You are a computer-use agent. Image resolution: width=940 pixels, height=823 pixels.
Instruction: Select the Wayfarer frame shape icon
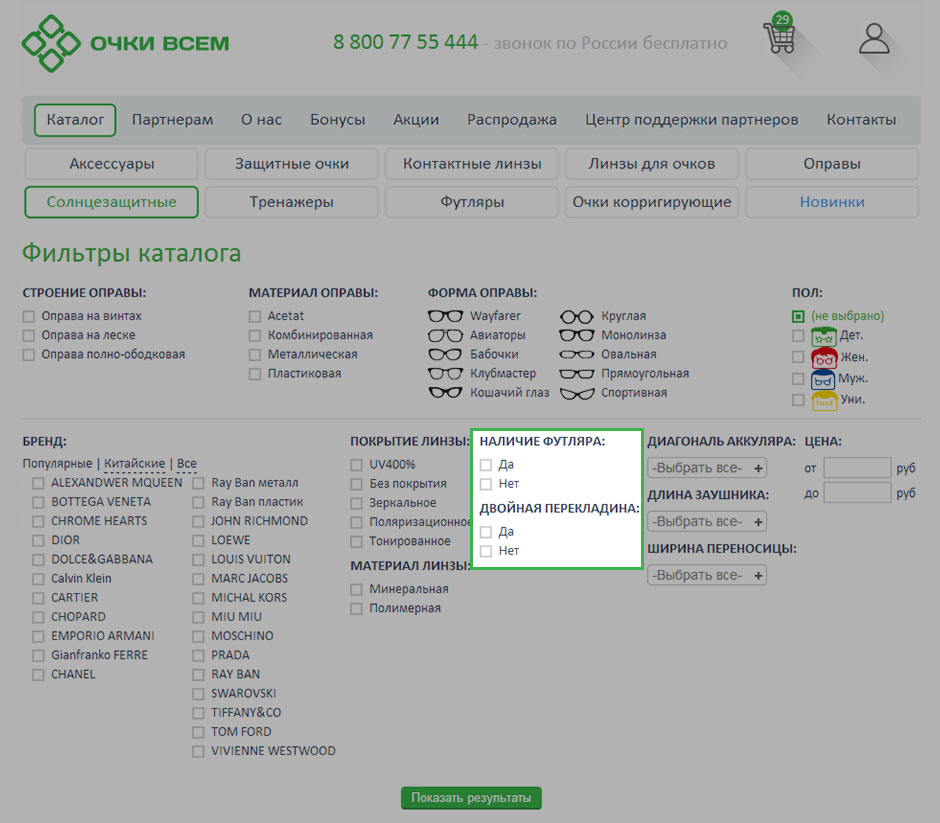click(445, 316)
